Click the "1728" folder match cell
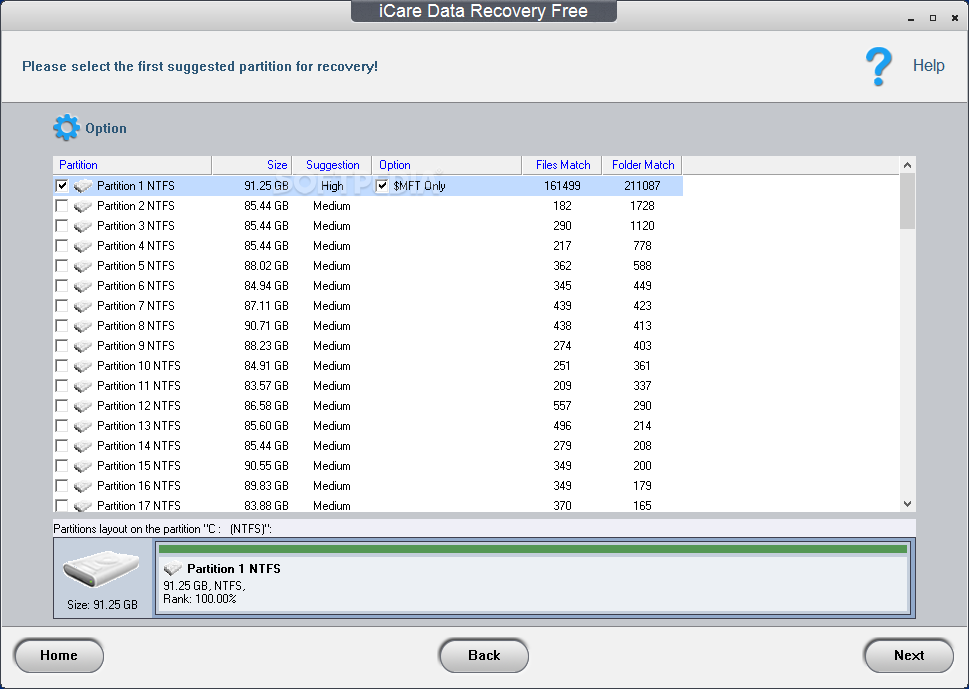This screenshot has width=969, height=689. [x=642, y=206]
